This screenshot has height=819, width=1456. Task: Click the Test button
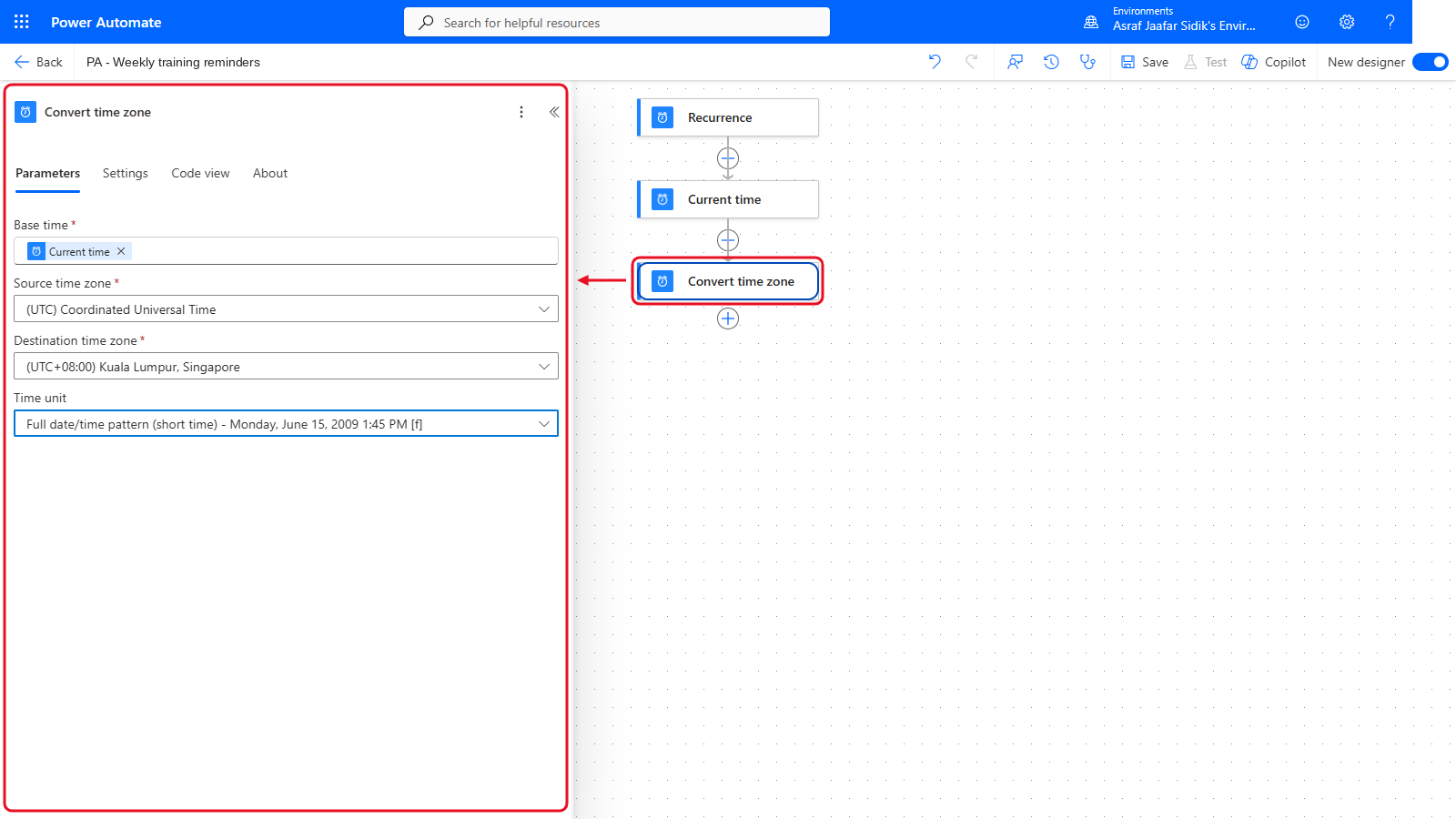coord(1205,62)
